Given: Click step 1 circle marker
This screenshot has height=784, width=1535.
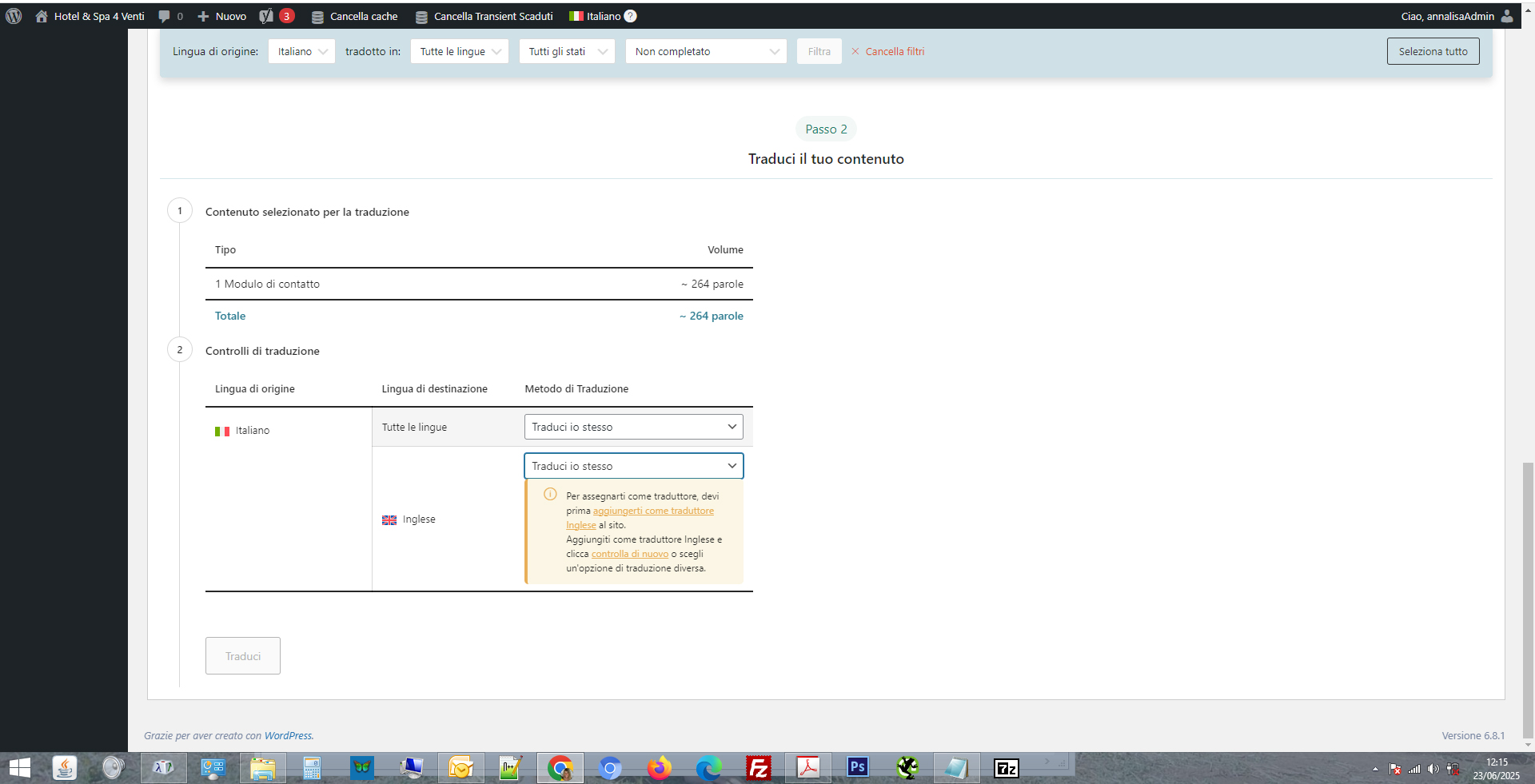Looking at the screenshot, I should 180,211.
